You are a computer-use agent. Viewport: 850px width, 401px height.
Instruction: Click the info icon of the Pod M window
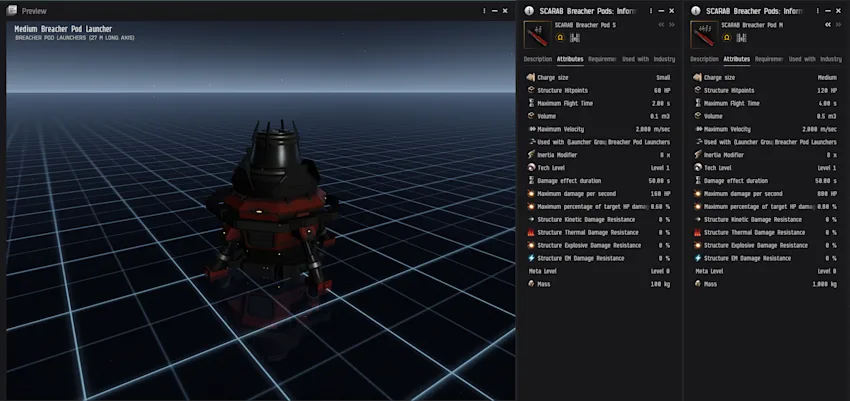(x=696, y=11)
